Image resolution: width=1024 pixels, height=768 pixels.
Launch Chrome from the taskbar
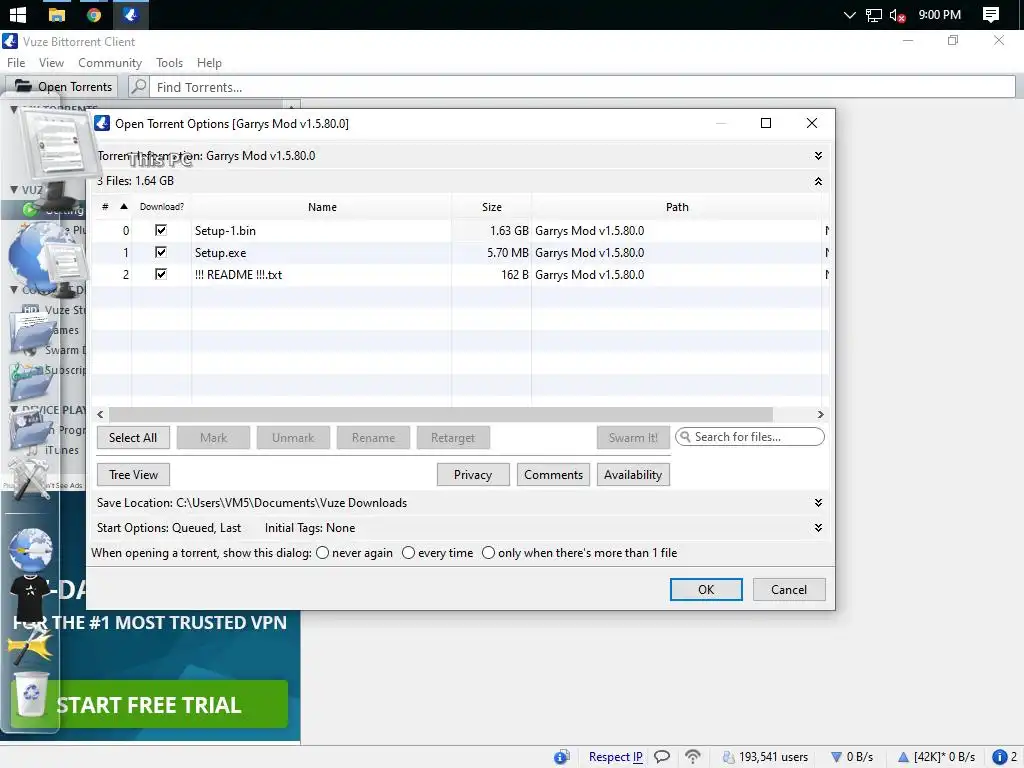coord(94,14)
